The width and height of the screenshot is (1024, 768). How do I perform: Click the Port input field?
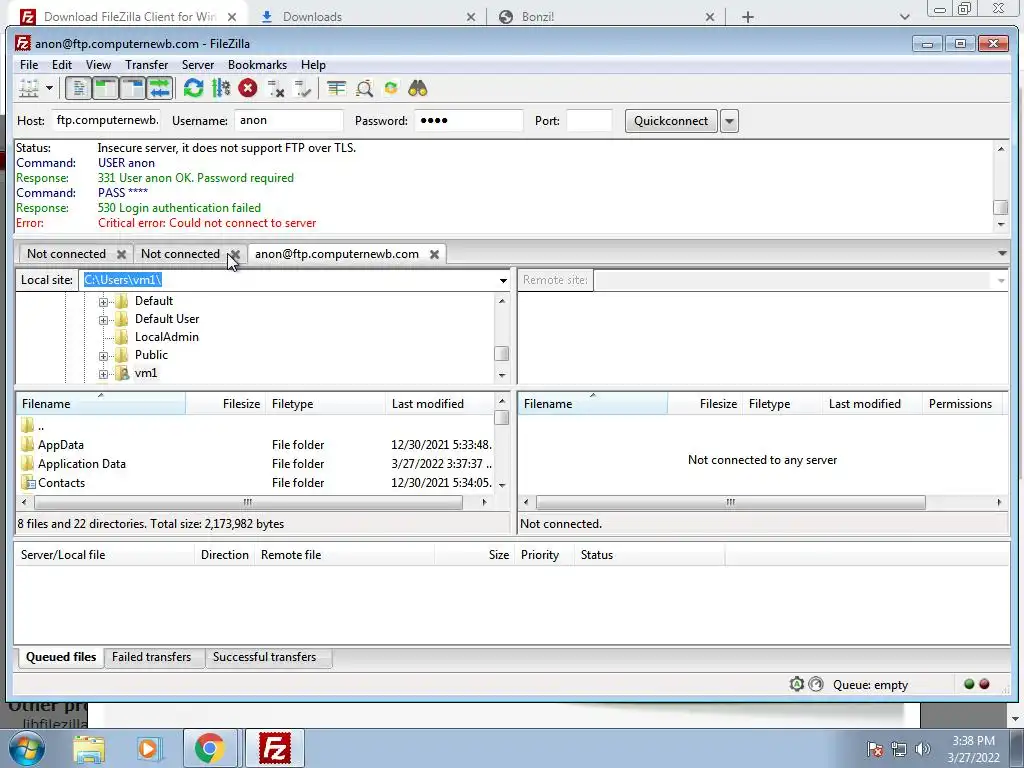tap(589, 120)
